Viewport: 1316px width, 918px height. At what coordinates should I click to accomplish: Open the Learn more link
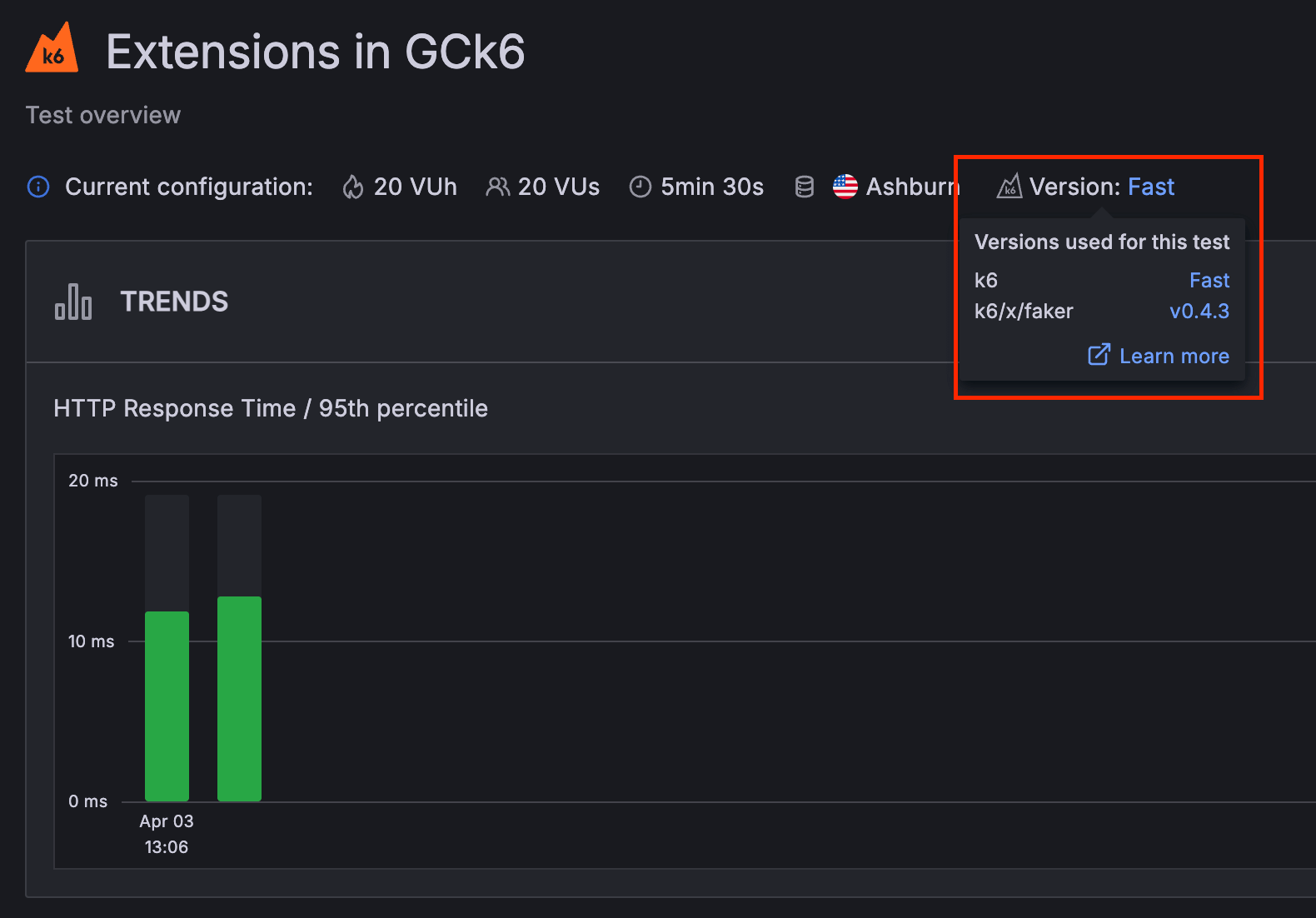[1174, 356]
